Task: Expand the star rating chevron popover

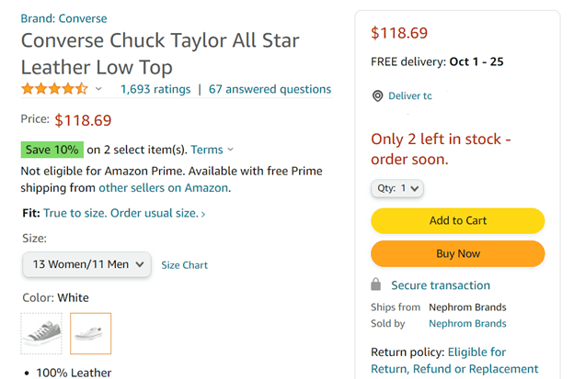Action: (98, 89)
